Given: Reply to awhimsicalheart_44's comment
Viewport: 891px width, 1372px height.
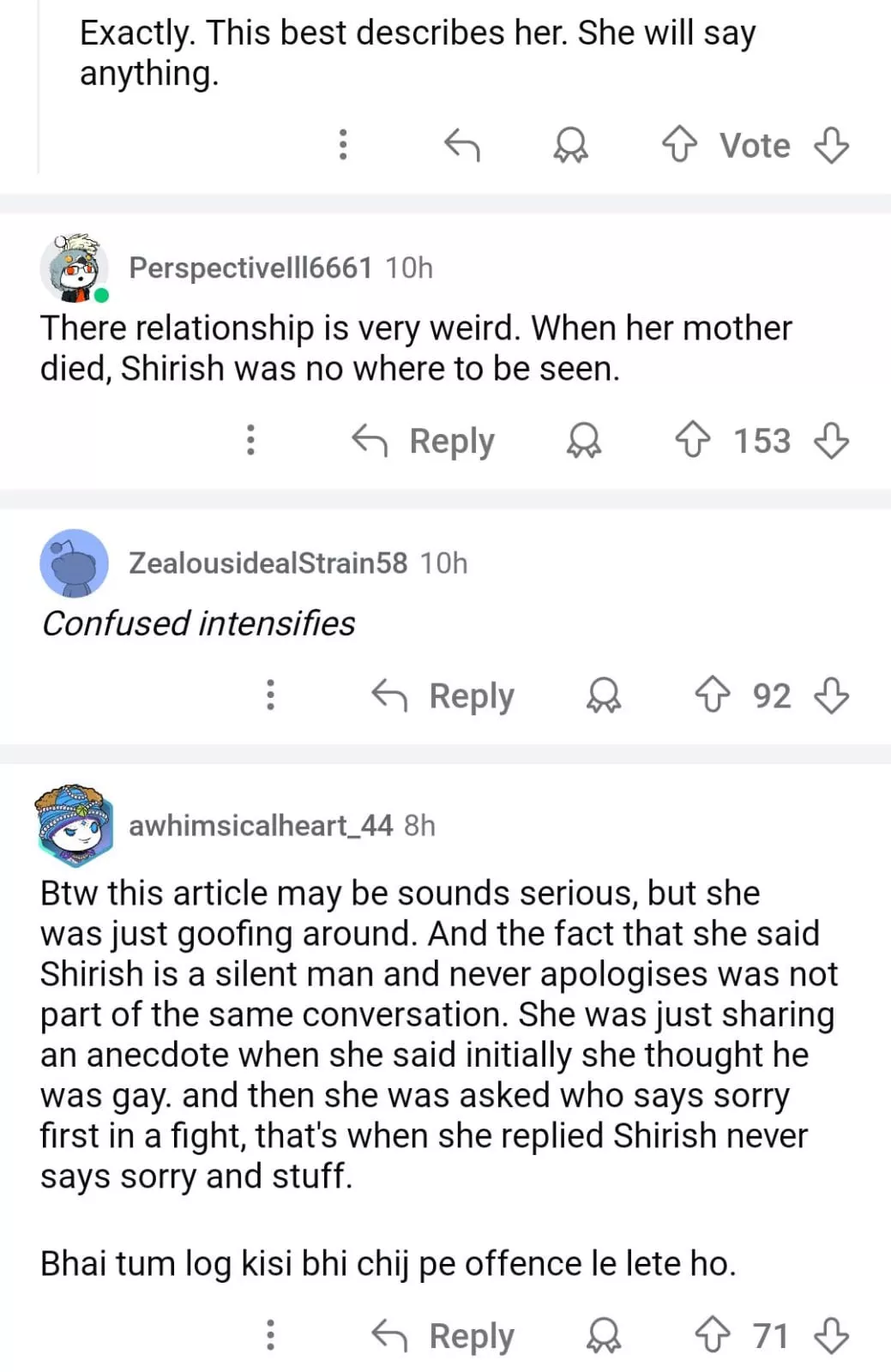Looking at the screenshot, I should click(443, 1335).
